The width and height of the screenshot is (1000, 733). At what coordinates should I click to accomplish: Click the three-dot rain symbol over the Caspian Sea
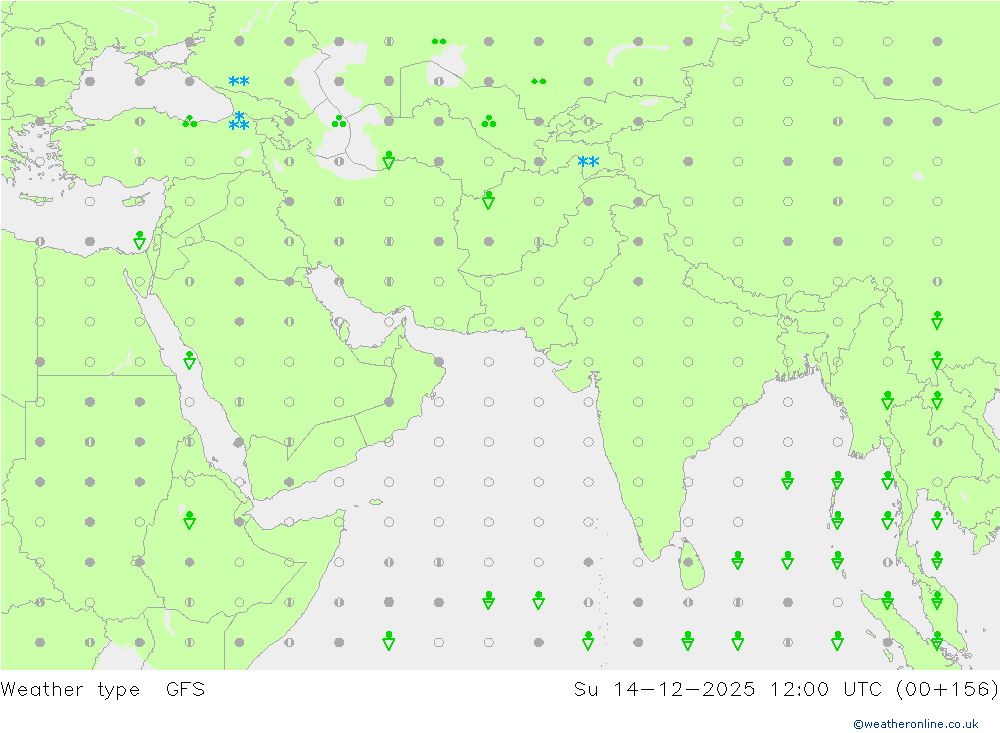339,121
